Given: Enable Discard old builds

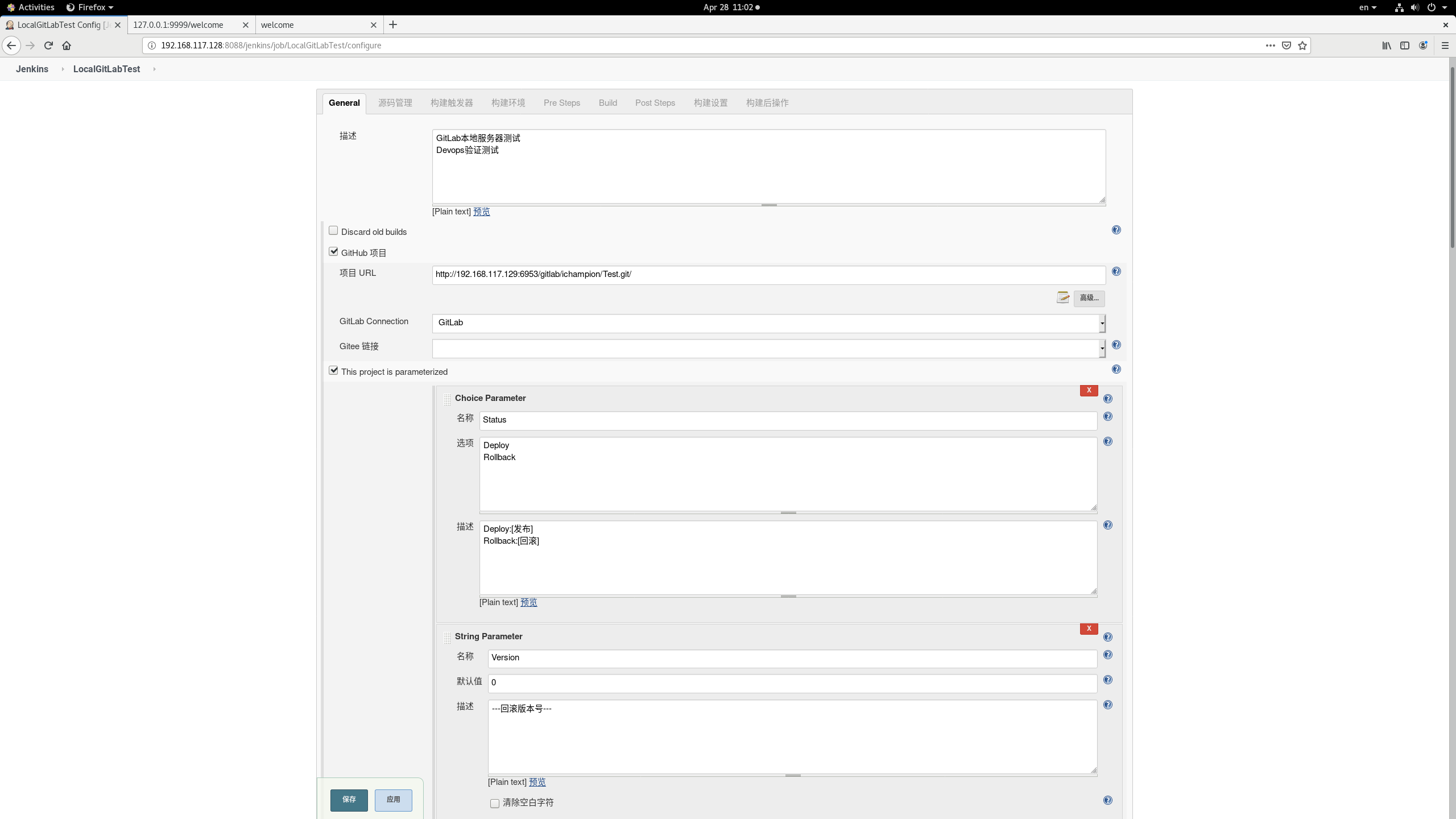Looking at the screenshot, I should pyautogui.click(x=333, y=230).
